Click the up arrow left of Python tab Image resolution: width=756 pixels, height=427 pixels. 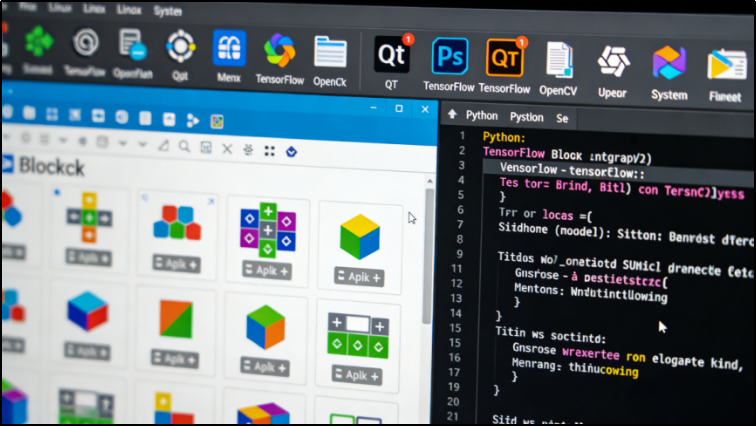[x=452, y=114]
